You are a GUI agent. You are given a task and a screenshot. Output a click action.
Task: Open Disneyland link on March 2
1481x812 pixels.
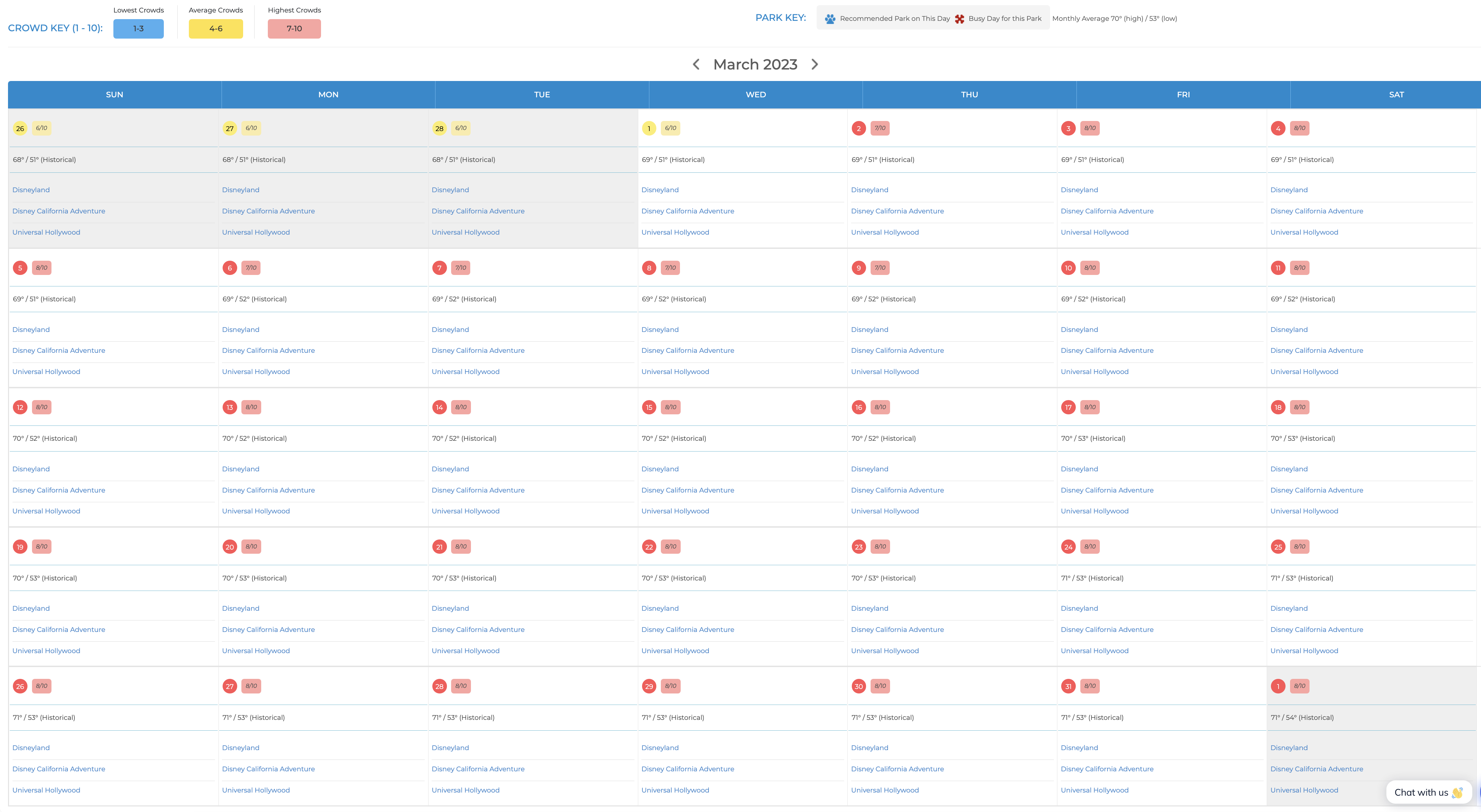pos(869,190)
